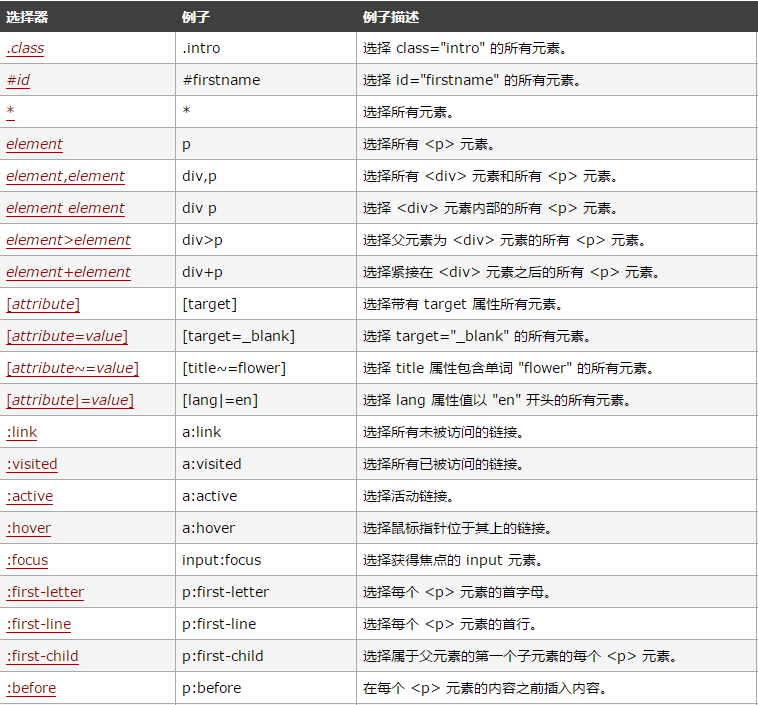Open the :focus selector link

[27, 560]
